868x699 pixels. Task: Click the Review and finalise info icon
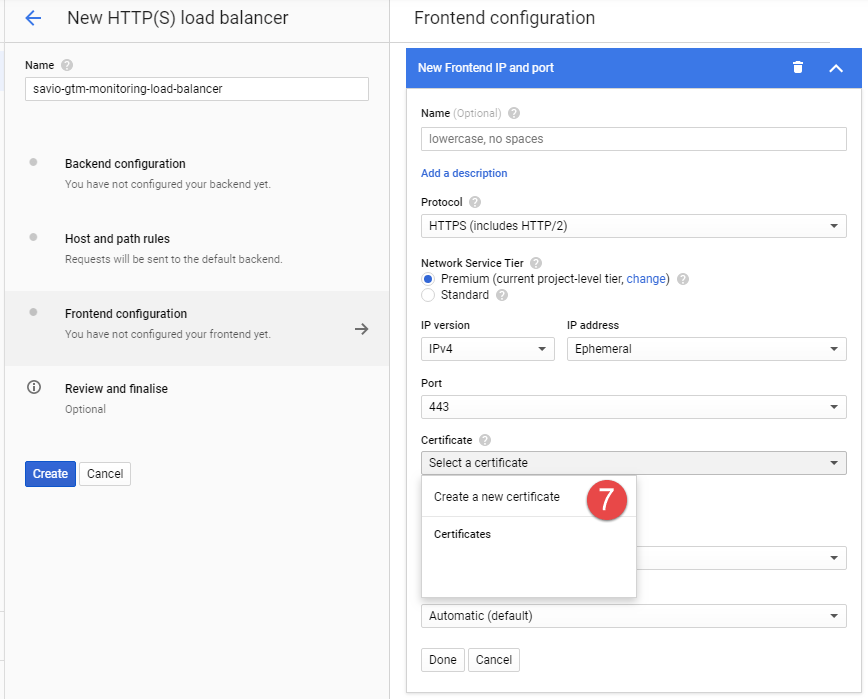(34, 388)
